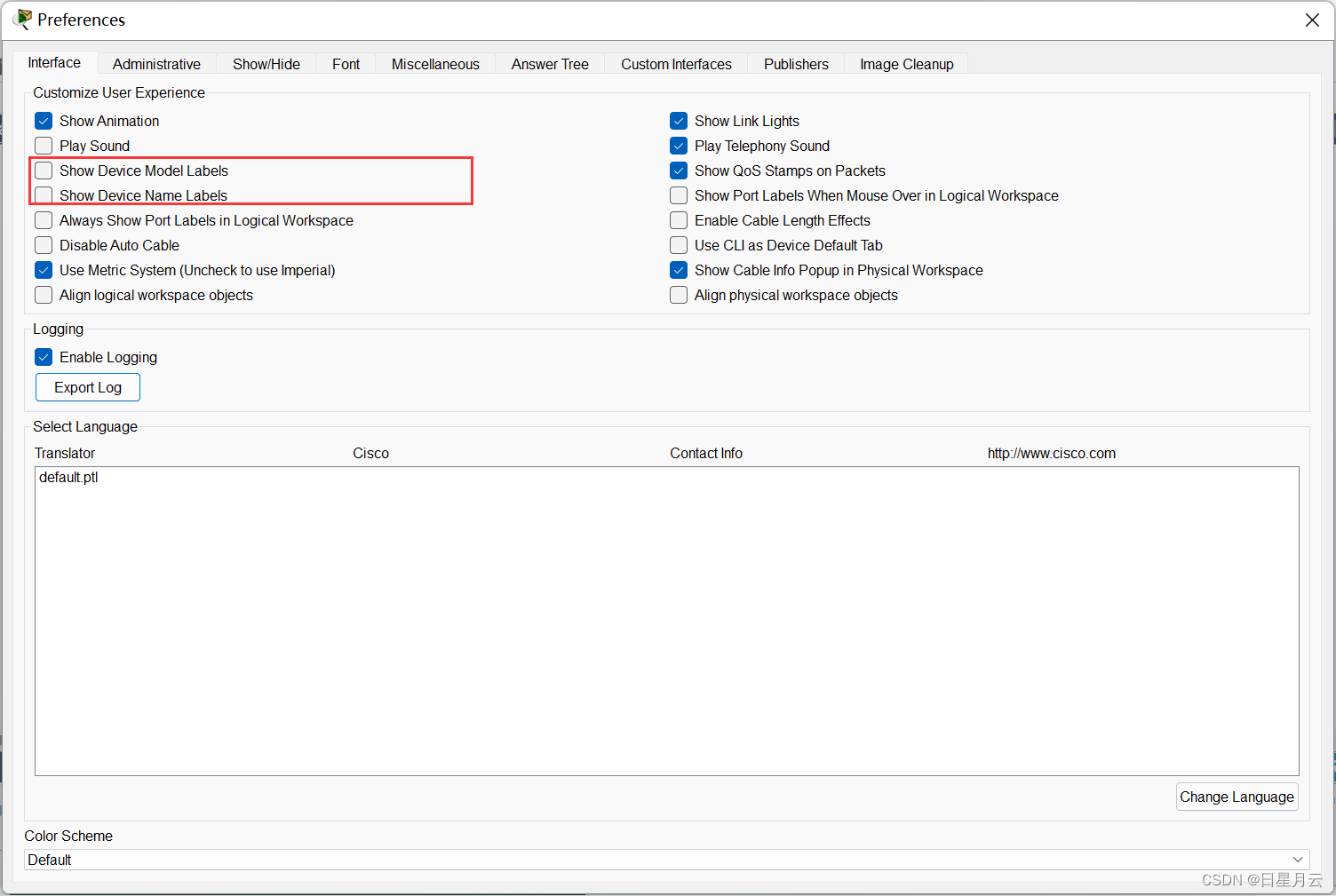Click the Cisco column header
This screenshot has height=896, width=1336.
tap(370, 453)
